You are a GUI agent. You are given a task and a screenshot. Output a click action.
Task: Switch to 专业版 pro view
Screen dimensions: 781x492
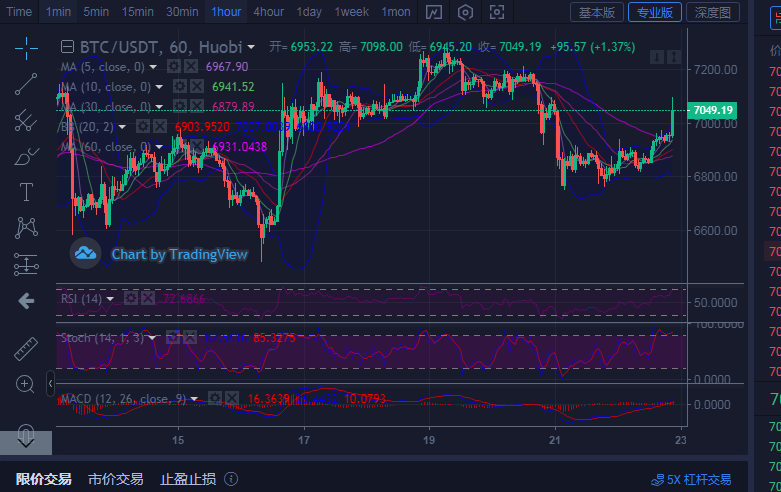coord(654,12)
